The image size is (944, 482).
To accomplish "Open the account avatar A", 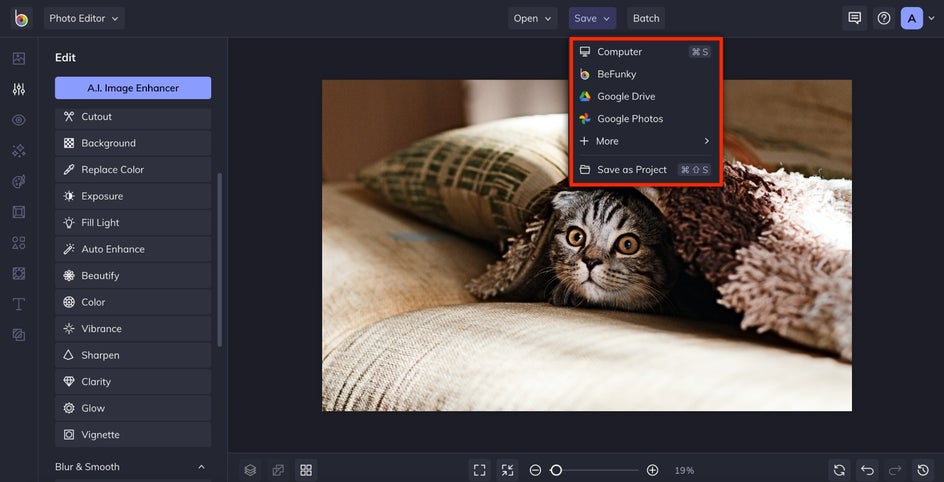I will coord(911,18).
